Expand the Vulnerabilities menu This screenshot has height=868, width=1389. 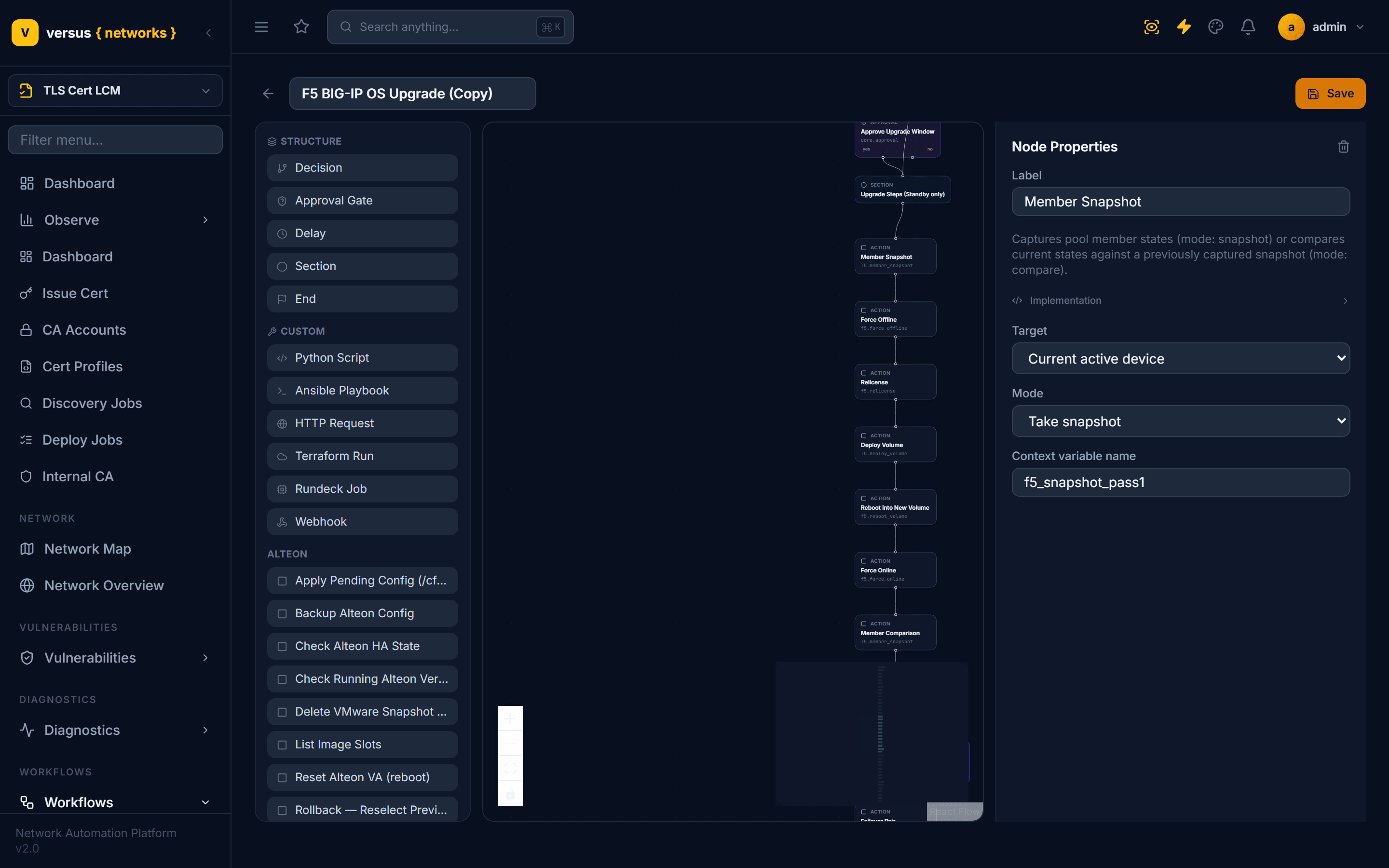pos(115,657)
